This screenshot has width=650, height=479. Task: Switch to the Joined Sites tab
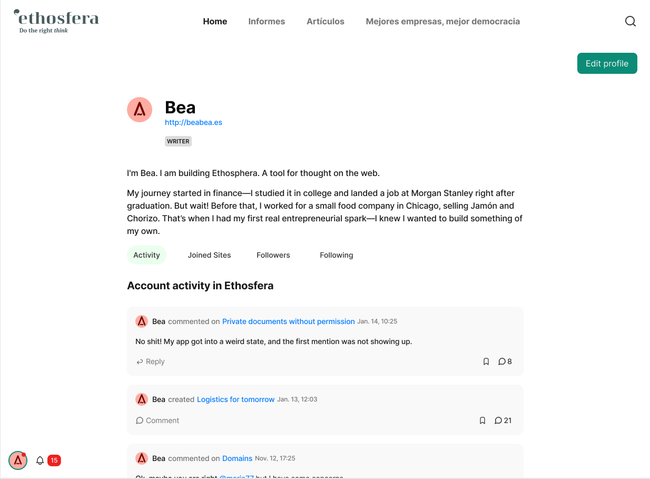[209, 255]
